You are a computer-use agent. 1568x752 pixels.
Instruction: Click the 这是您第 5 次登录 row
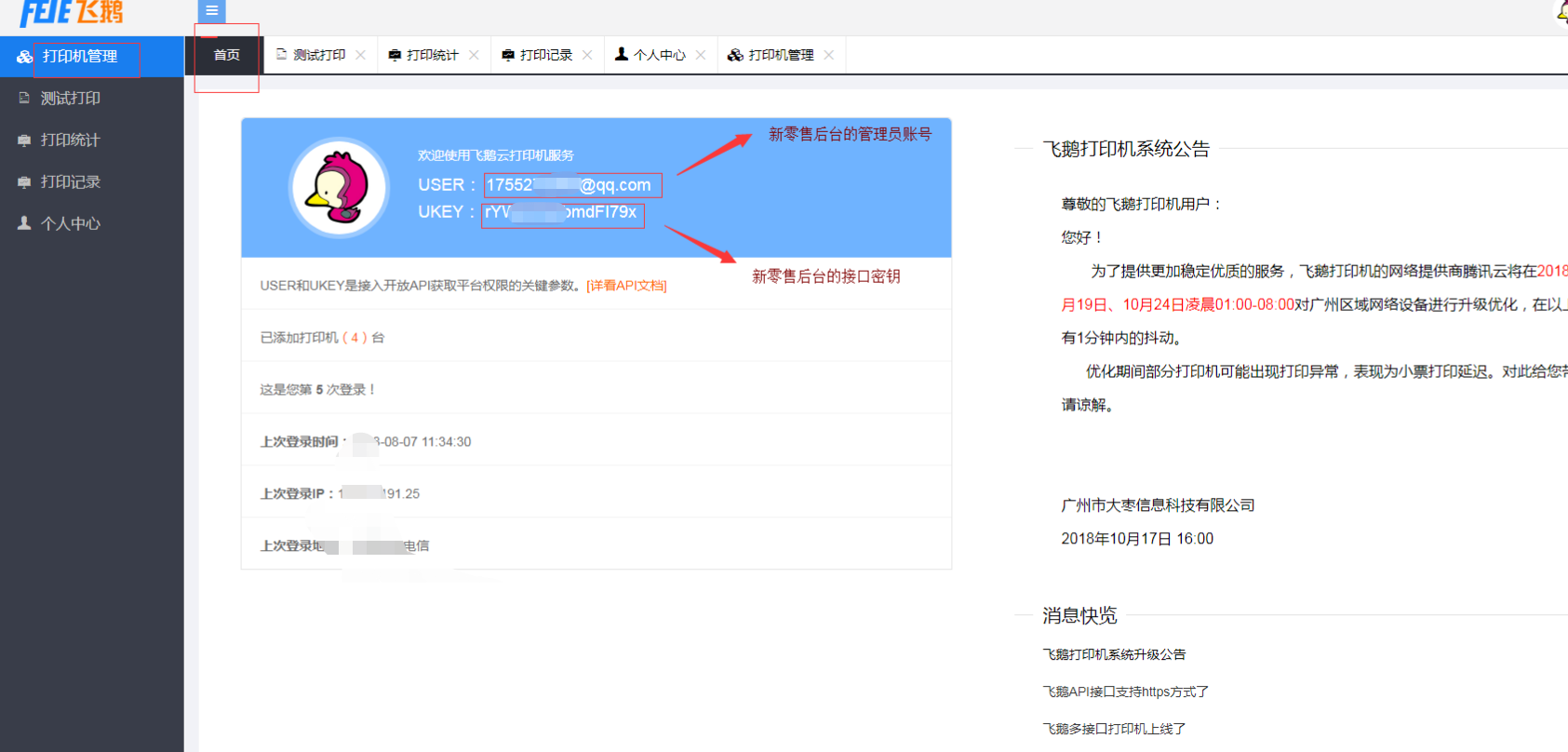click(x=596, y=390)
